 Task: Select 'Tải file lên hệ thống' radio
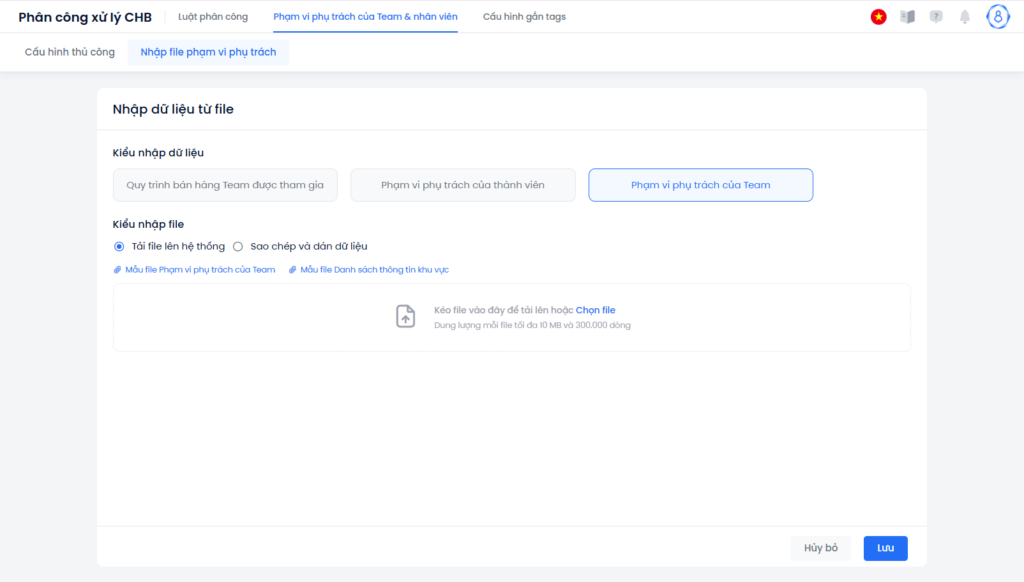[119, 246]
